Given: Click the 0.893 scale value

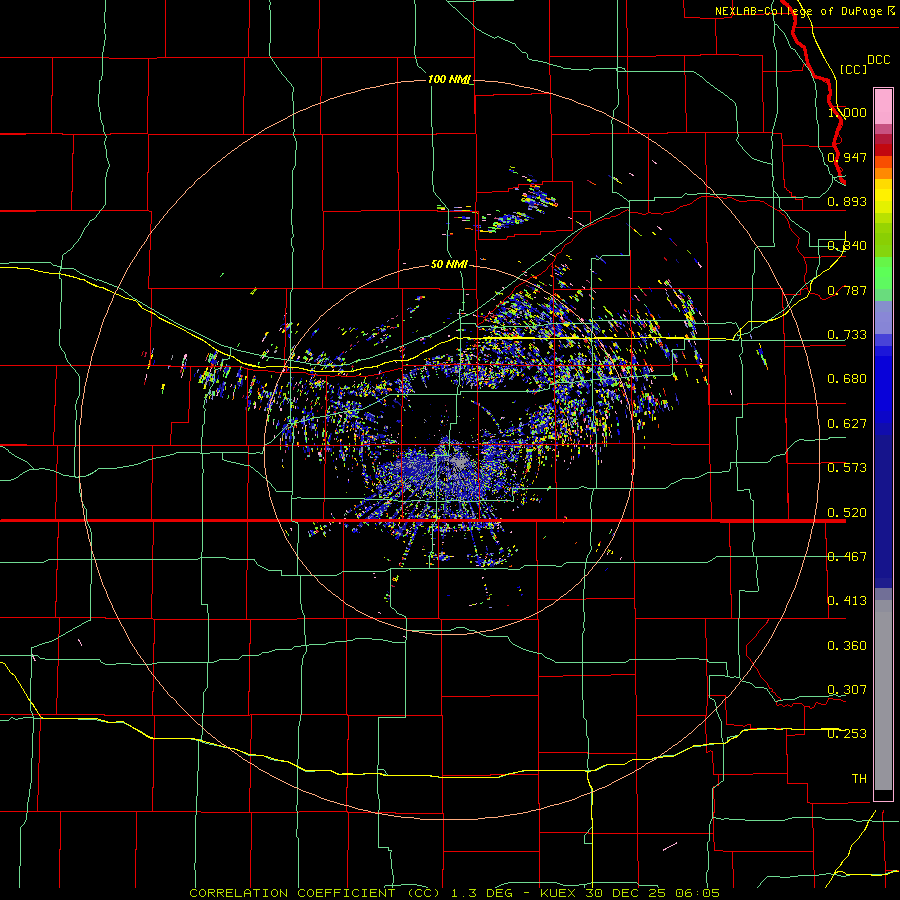Looking at the screenshot, I should point(847,201).
